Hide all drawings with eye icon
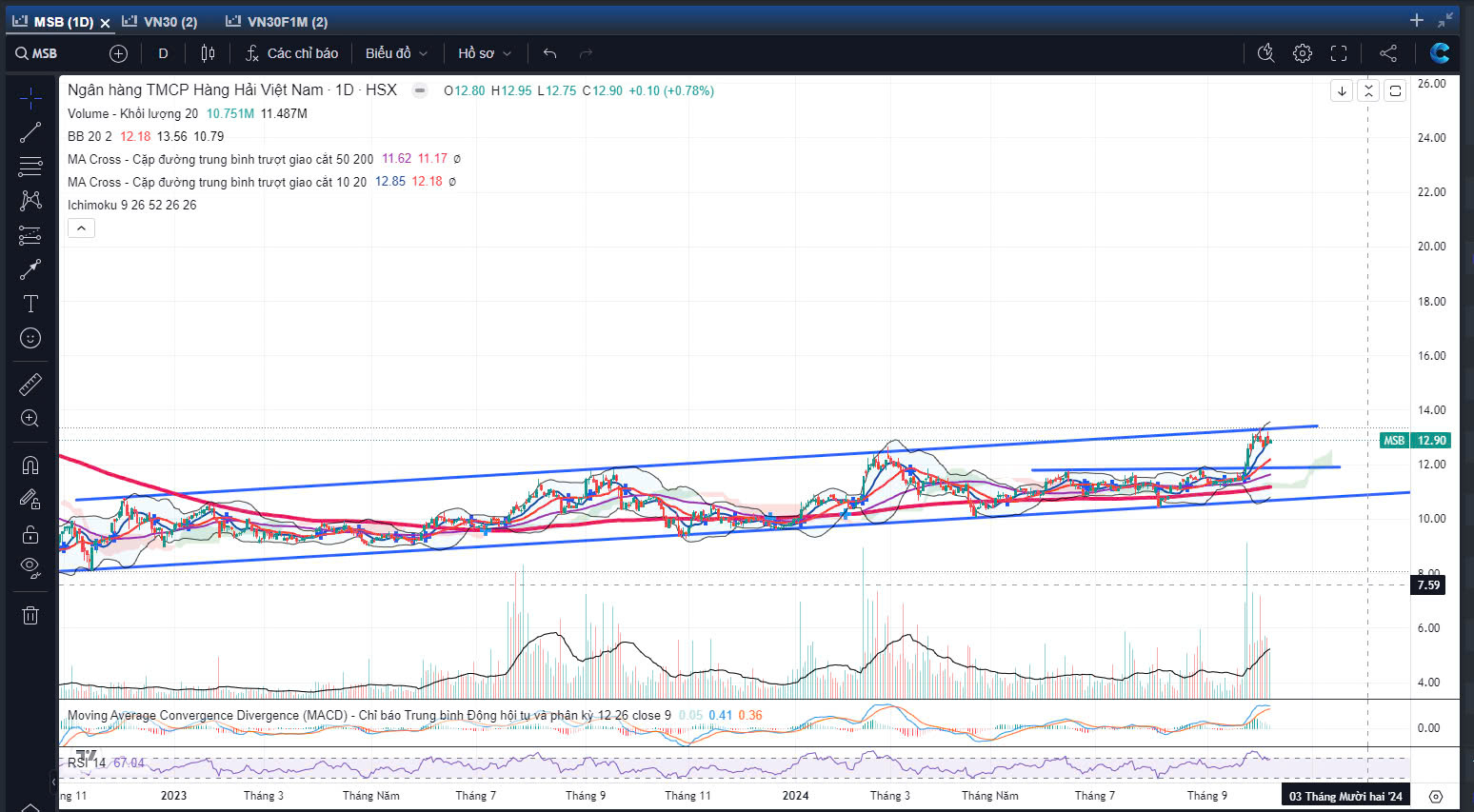 pyautogui.click(x=30, y=568)
